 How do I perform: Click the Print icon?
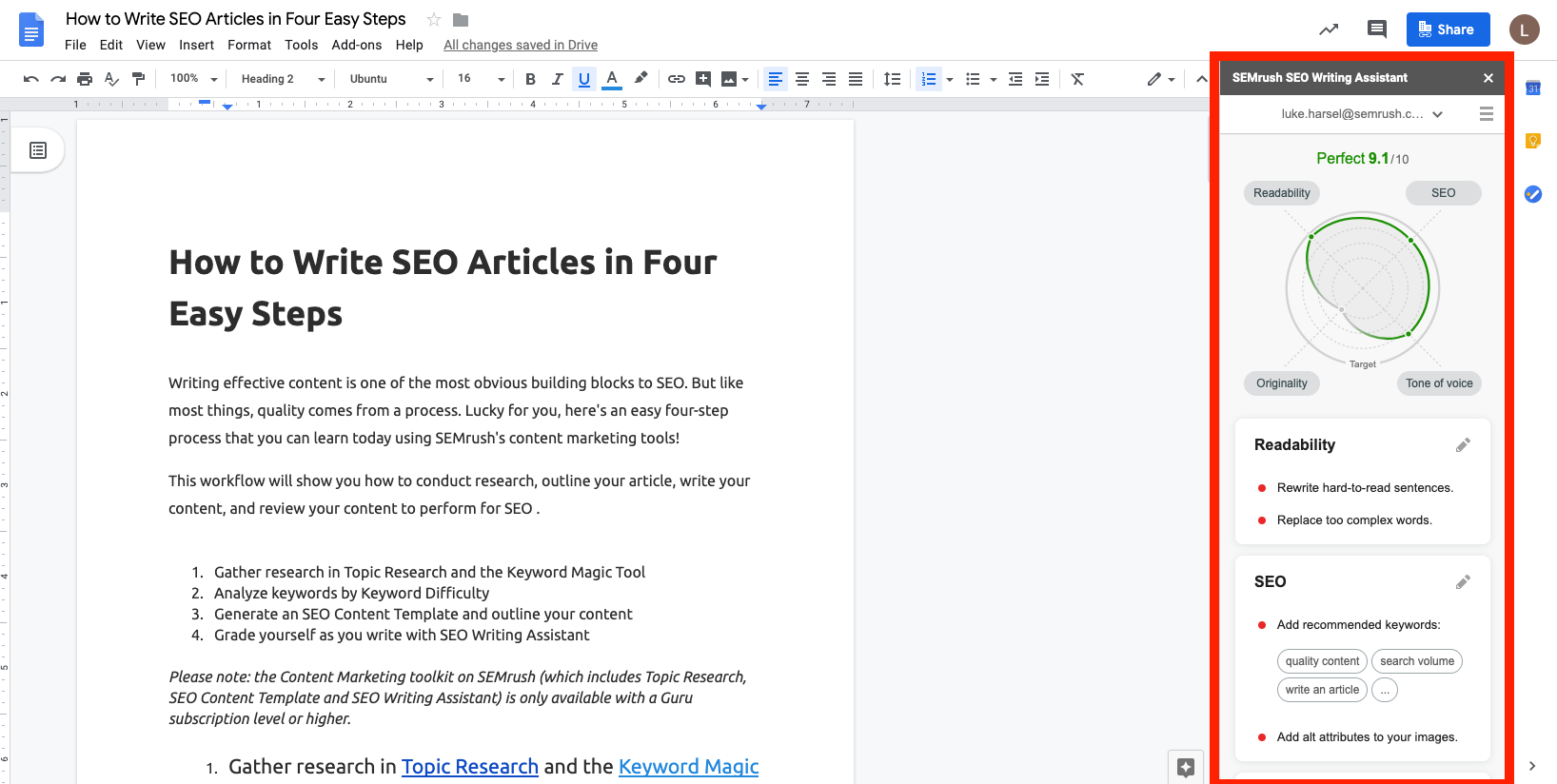pos(85,79)
